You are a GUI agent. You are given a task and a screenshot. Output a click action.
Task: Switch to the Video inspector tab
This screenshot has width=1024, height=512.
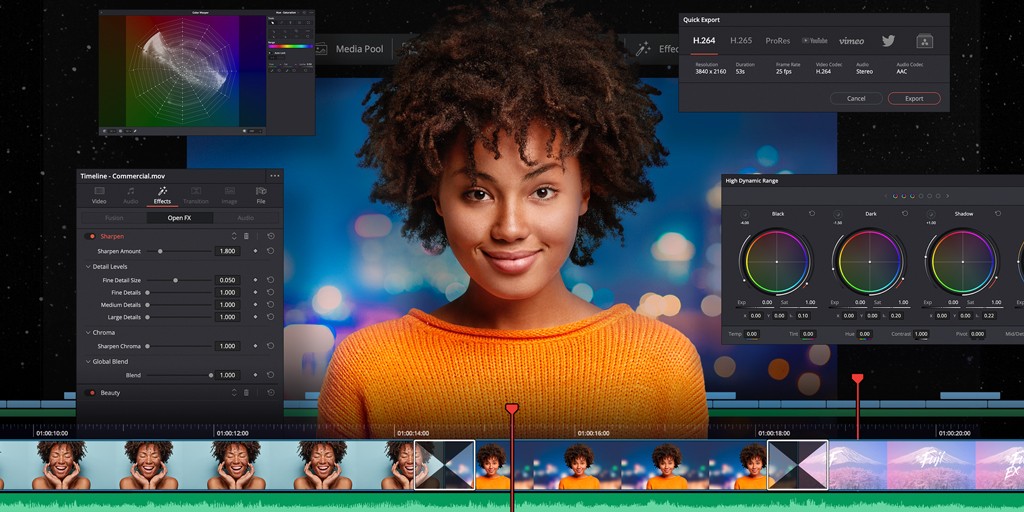[x=99, y=194]
